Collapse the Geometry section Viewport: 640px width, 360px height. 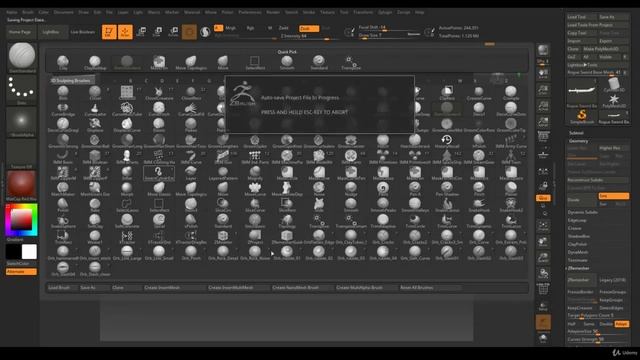579,141
